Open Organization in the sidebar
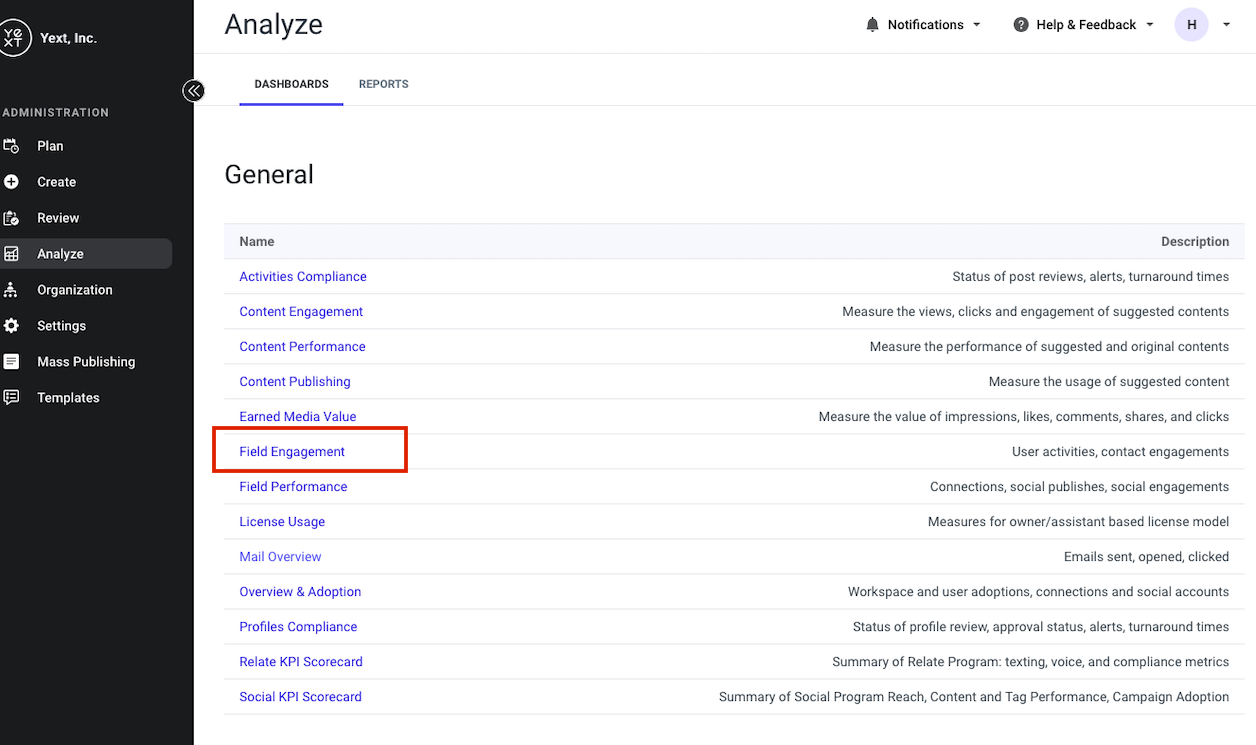Screen dimensions: 1256x745 pos(86,290)
